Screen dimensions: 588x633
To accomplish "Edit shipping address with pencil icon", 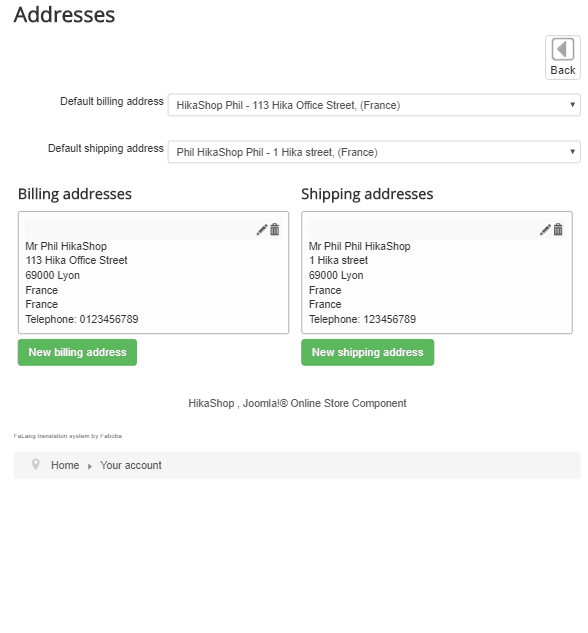I will coord(545,230).
